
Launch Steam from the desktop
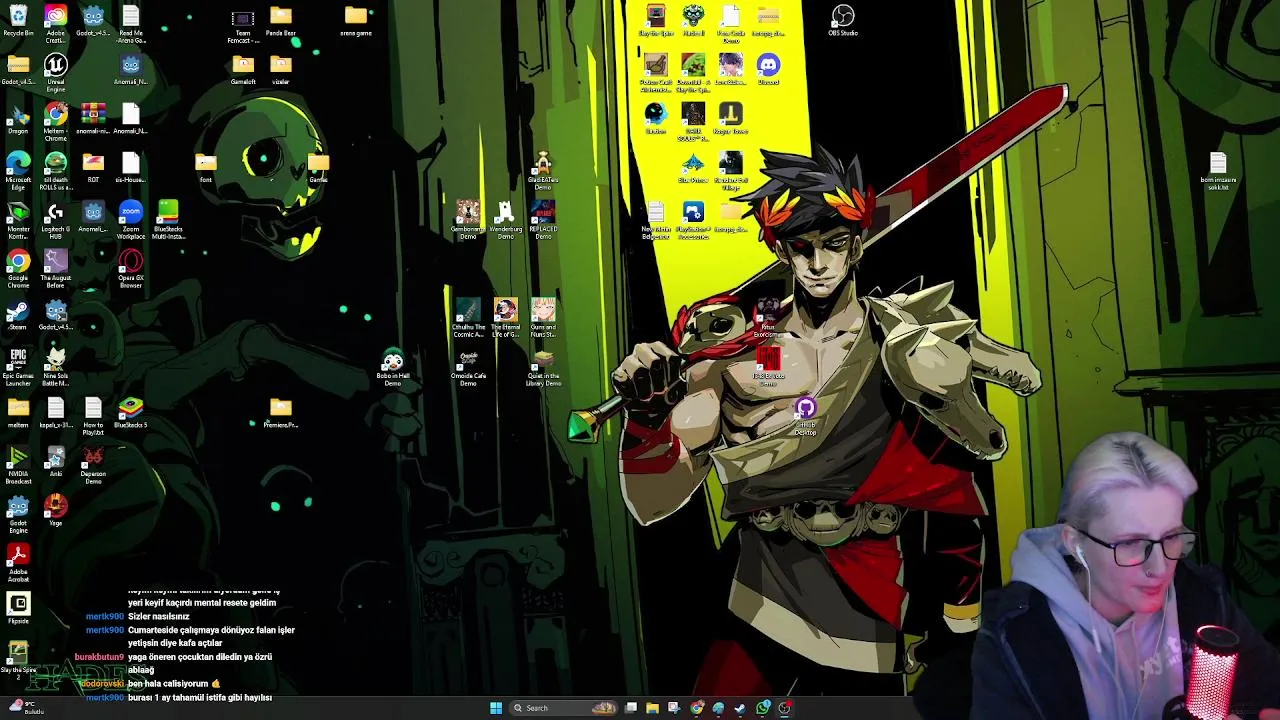[x=18, y=315]
